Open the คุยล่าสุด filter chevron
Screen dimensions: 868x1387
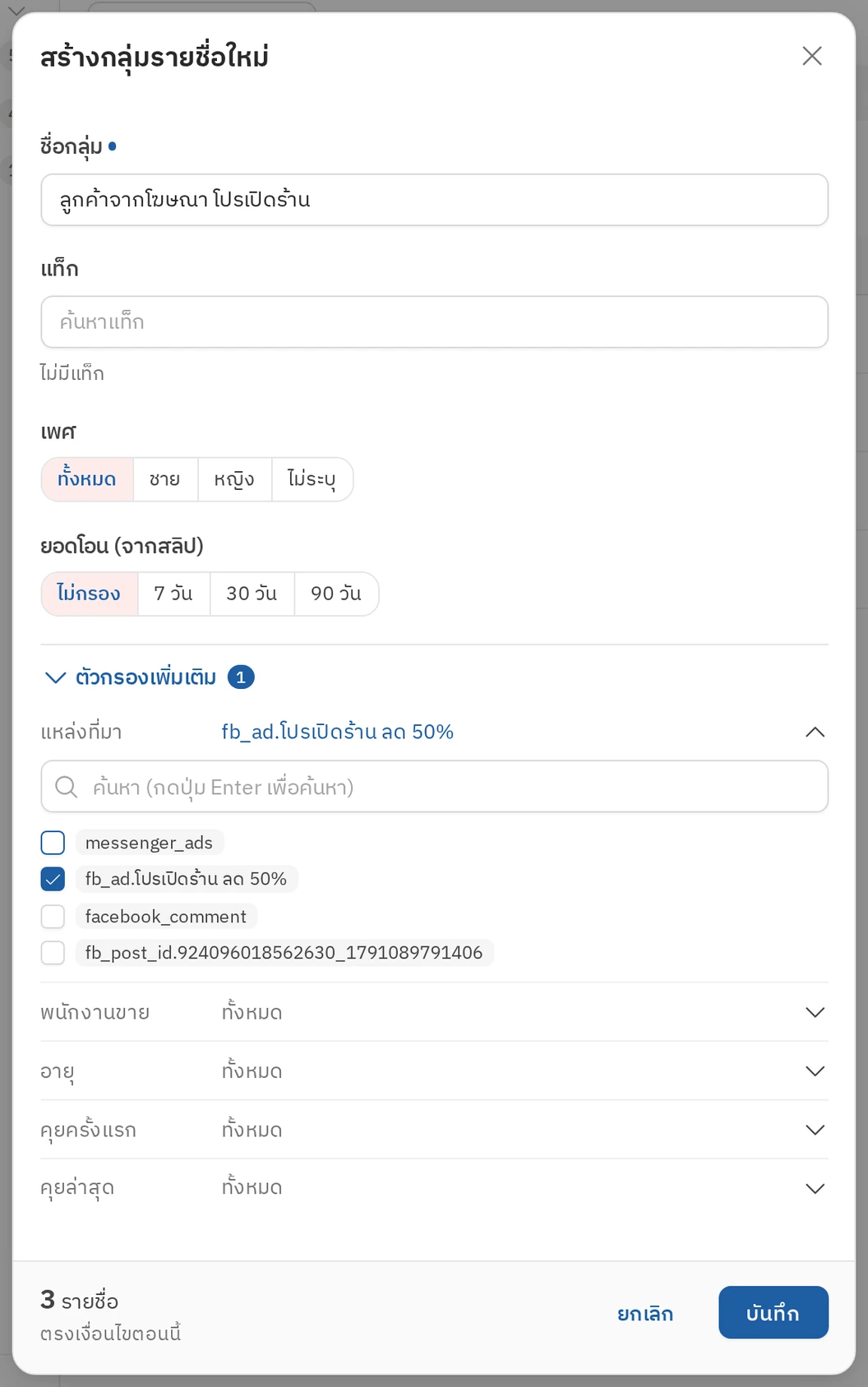[x=815, y=1188]
